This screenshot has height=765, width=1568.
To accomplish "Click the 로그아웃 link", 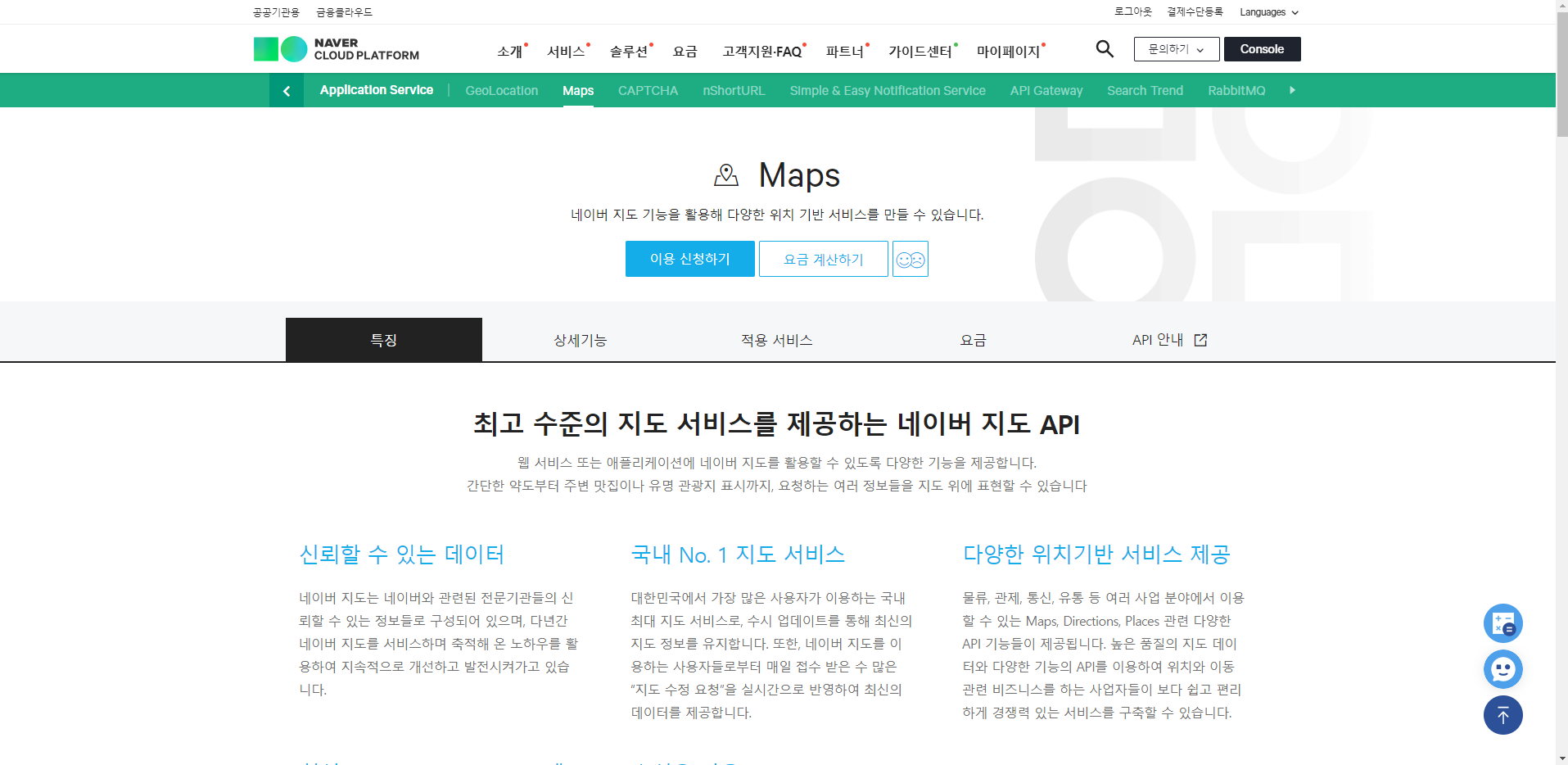I will (x=1133, y=11).
